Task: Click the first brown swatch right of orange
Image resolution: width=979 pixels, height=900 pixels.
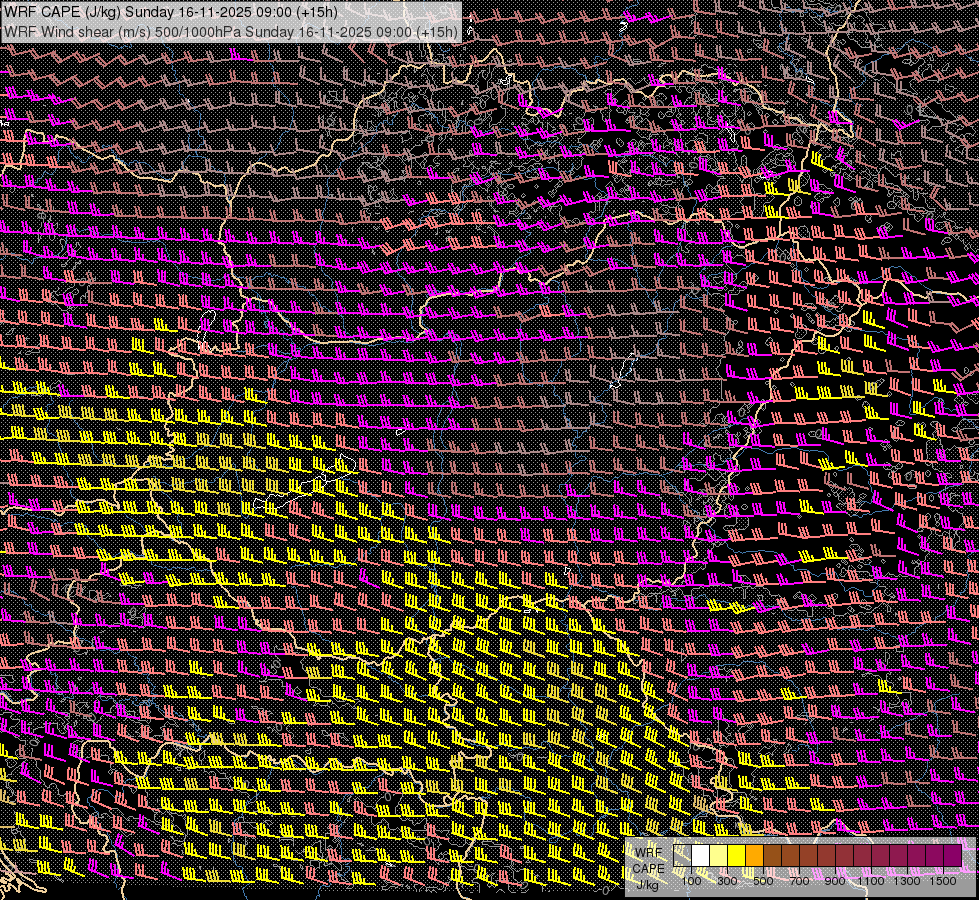Action: click(x=773, y=856)
